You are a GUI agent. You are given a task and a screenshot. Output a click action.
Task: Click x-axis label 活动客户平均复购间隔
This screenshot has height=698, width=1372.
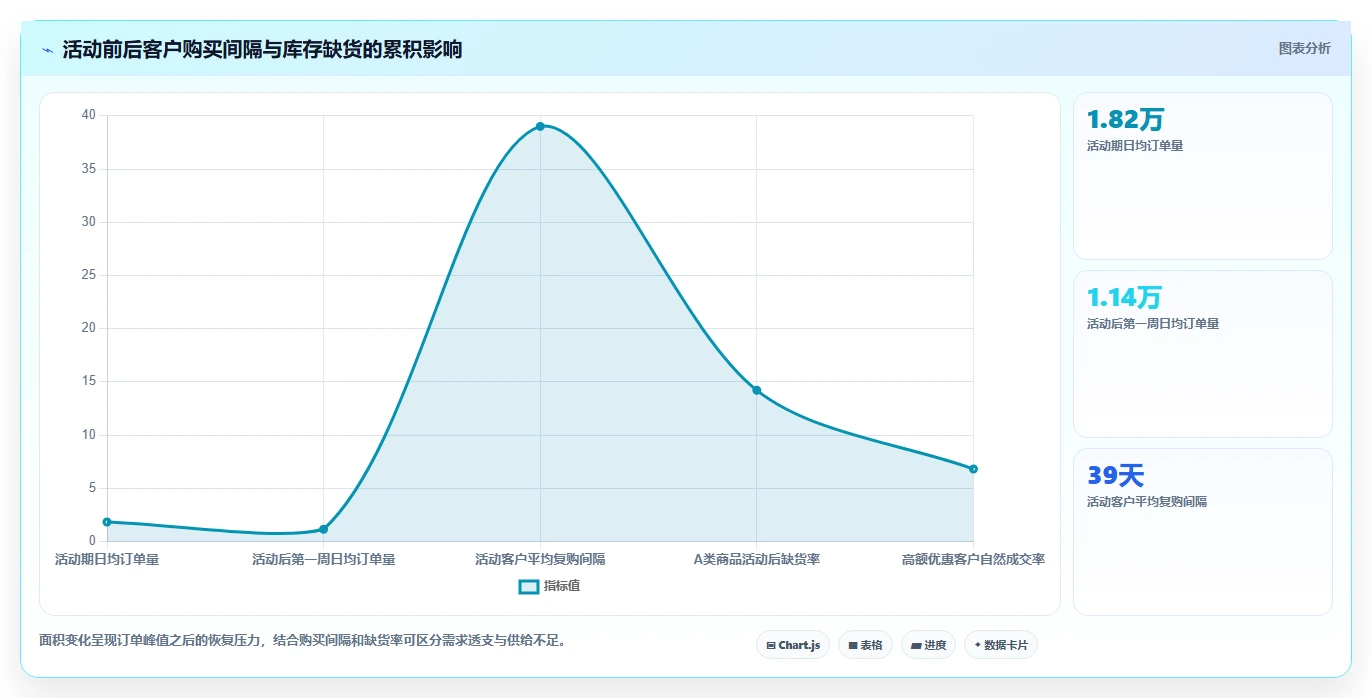click(x=540, y=559)
